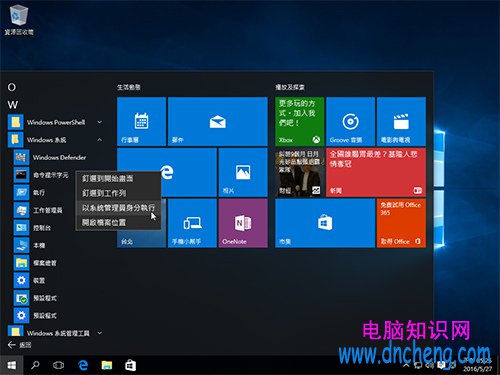Image resolution: width=500 pixels, height=375 pixels.
Task: Open the 電影與電視 movies tile
Action: coord(401,122)
